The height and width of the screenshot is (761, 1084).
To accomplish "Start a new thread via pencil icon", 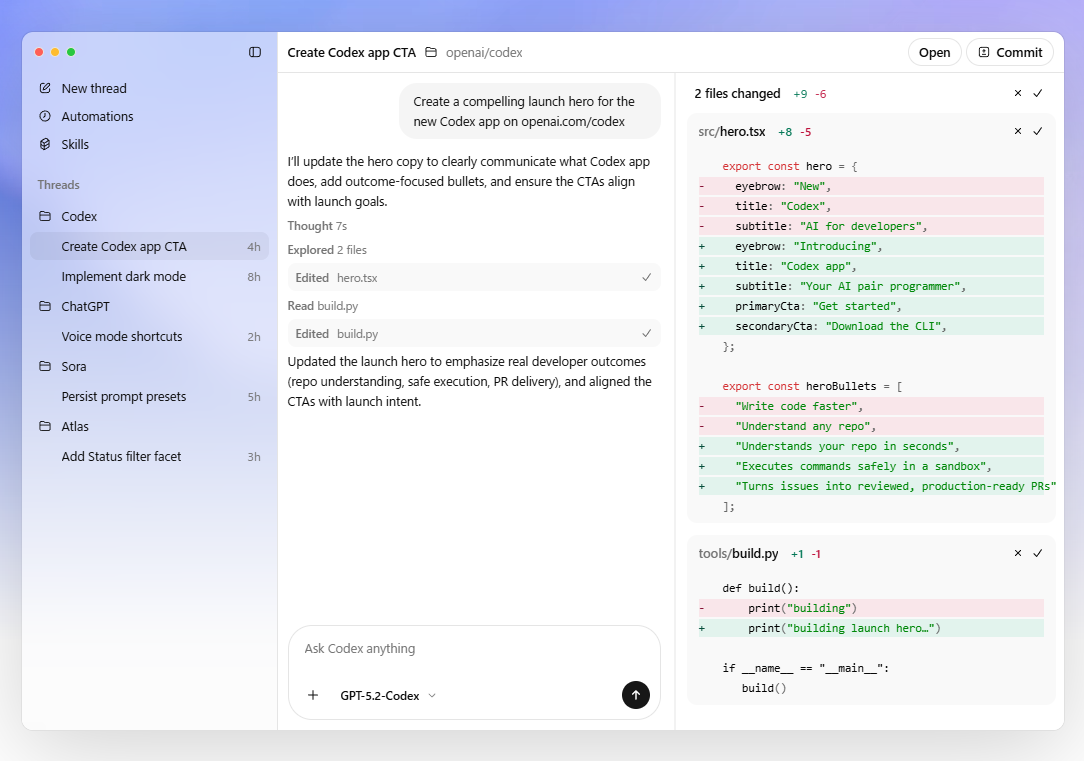I will click(44, 88).
